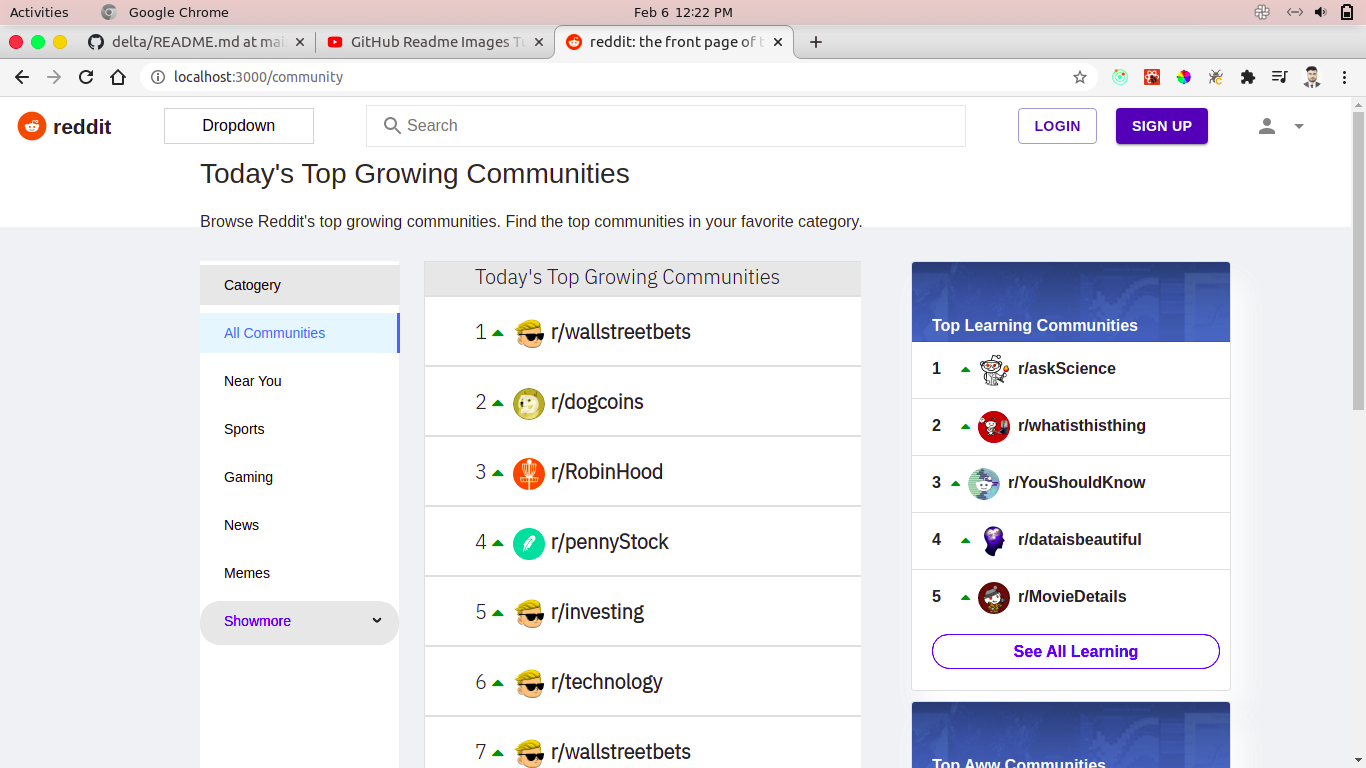Open Chrome three-dot menu
Screen dimensions: 1366x768
[x=1345, y=77]
